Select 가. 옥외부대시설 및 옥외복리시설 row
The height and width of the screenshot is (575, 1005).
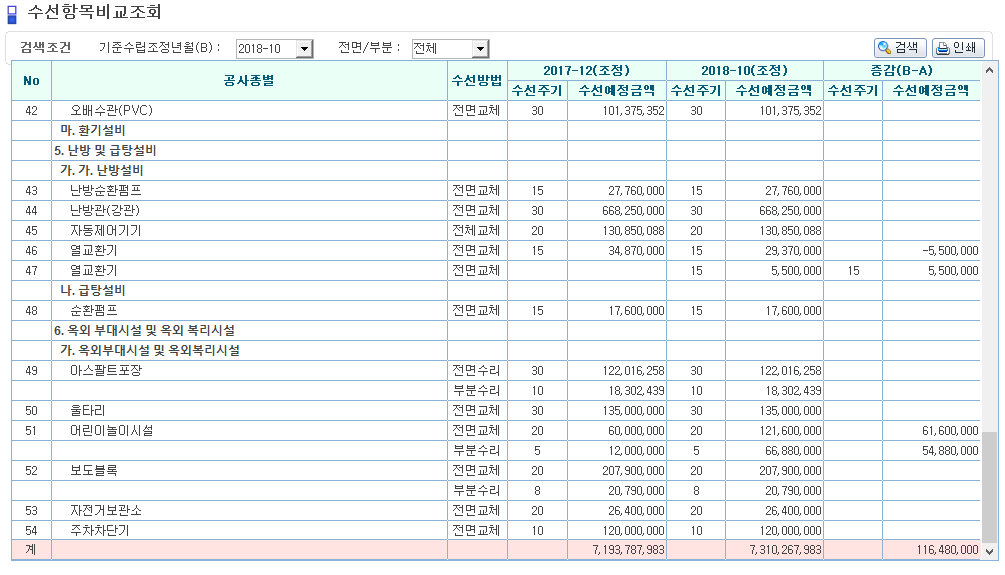click(496, 351)
